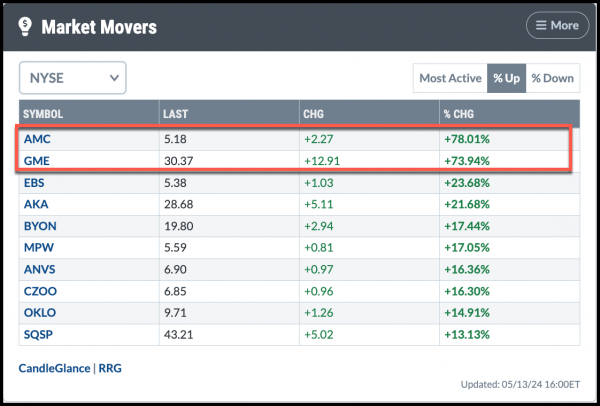Click the +2.27 change value
This screenshot has height=406, width=600.
[x=318, y=139]
